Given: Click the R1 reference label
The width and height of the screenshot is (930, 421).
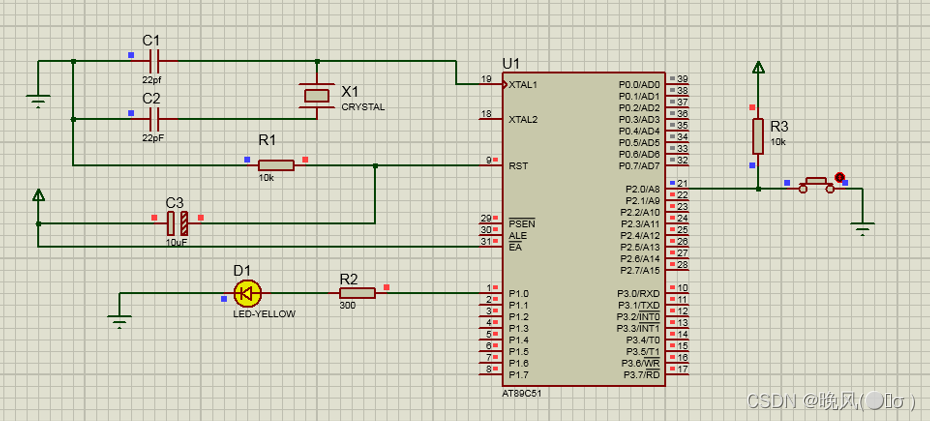Looking at the screenshot, I should (267, 140).
